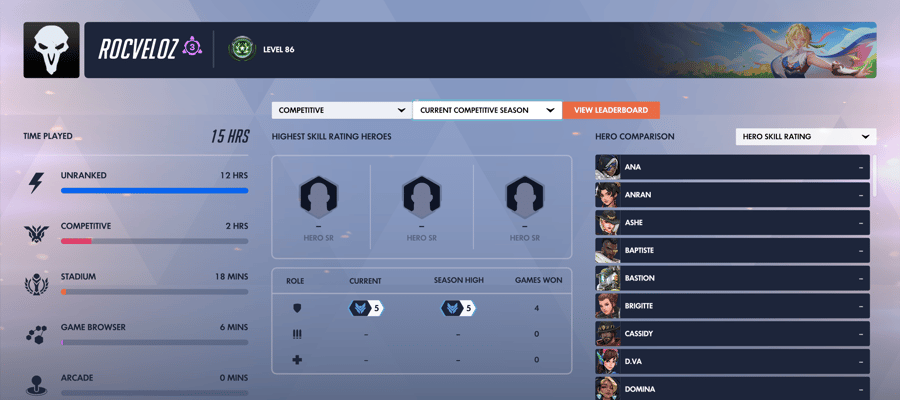This screenshot has height=400, width=900.
Task: Click the first empty Hero SR portrait
Action: pos(319,198)
